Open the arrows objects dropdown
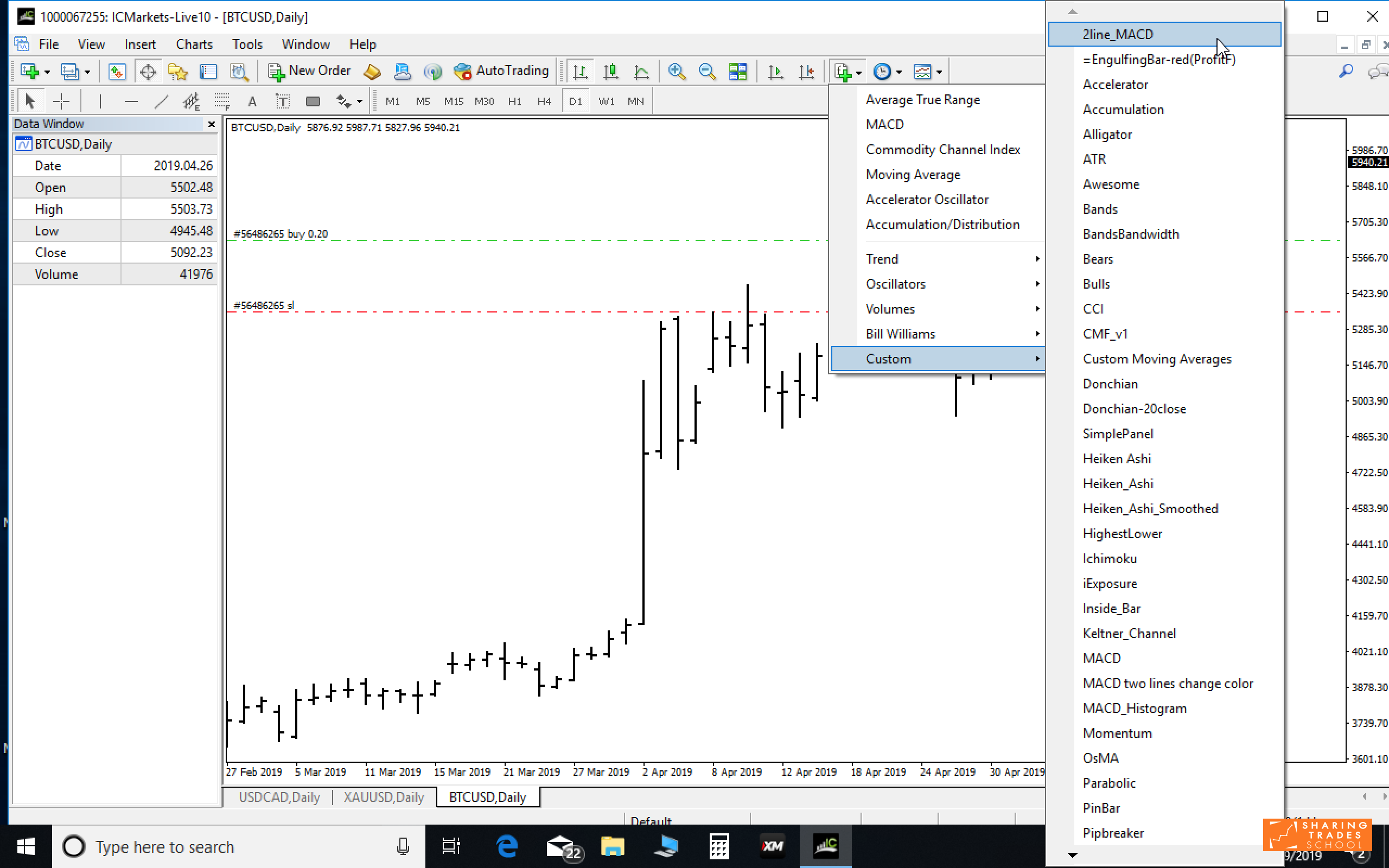Screen dimensions: 1389x868 [x=359, y=102]
